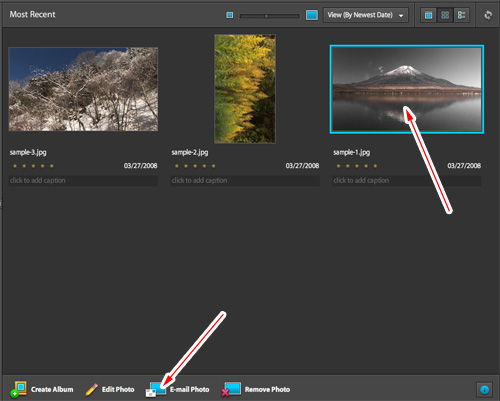Click the refresh rotate icon

tap(488, 15)
